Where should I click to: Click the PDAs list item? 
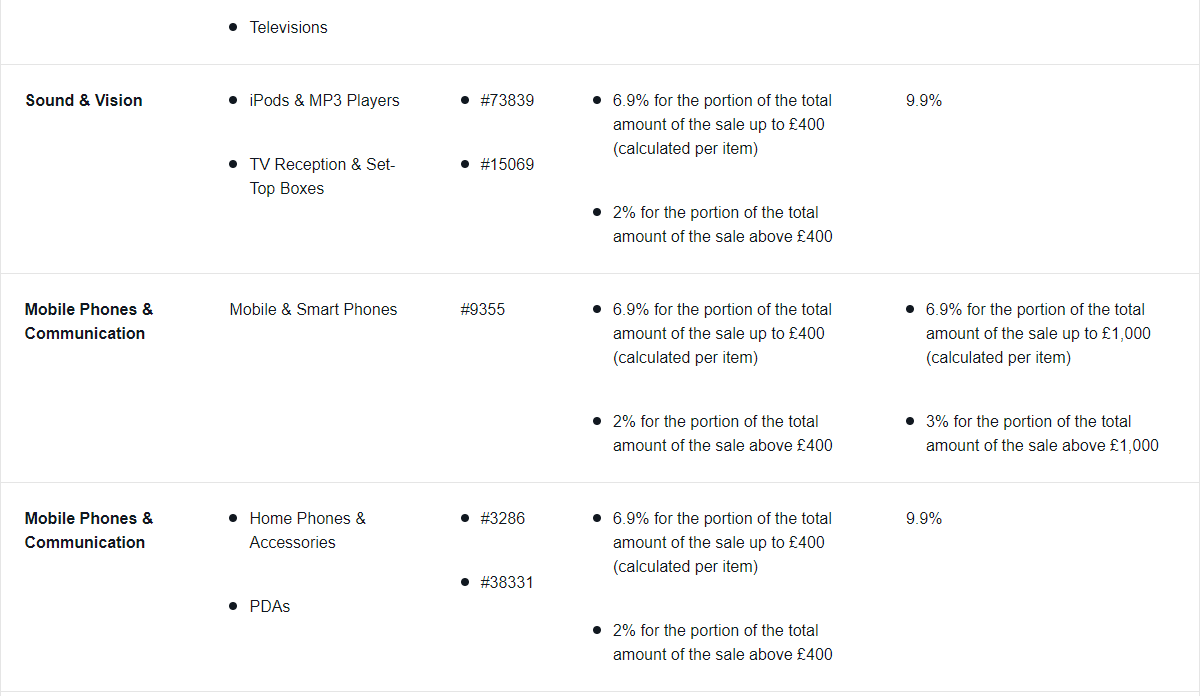[x=270, y=606]
